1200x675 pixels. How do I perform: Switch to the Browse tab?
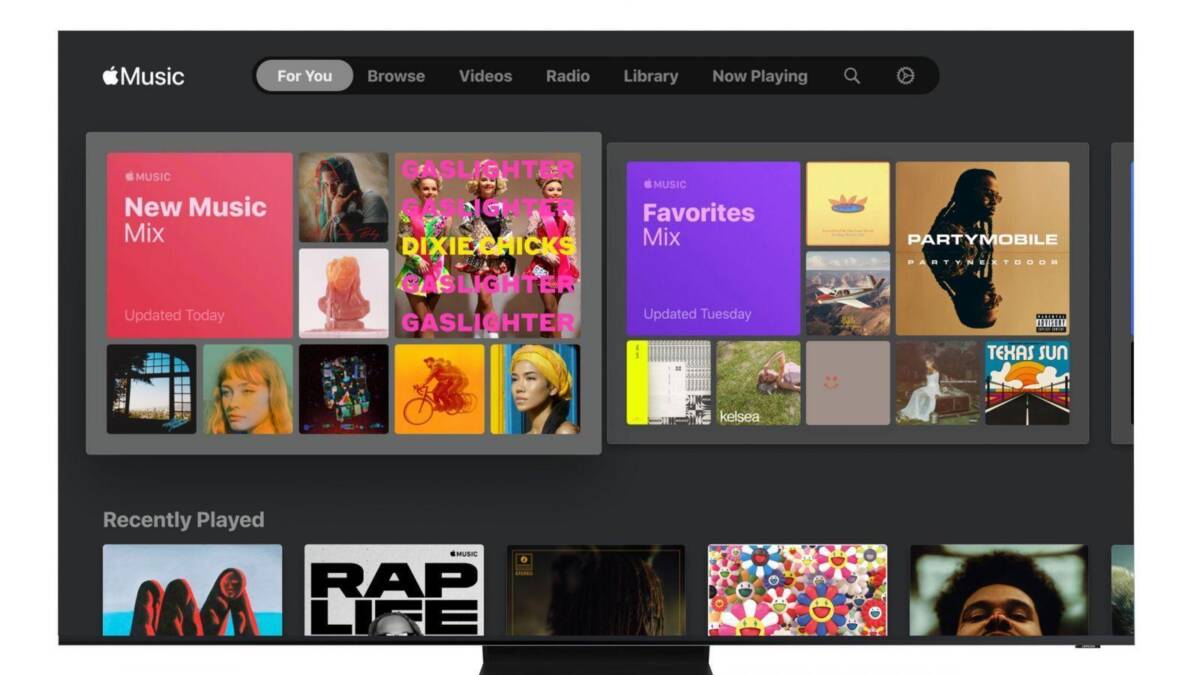tap(396, 76)
